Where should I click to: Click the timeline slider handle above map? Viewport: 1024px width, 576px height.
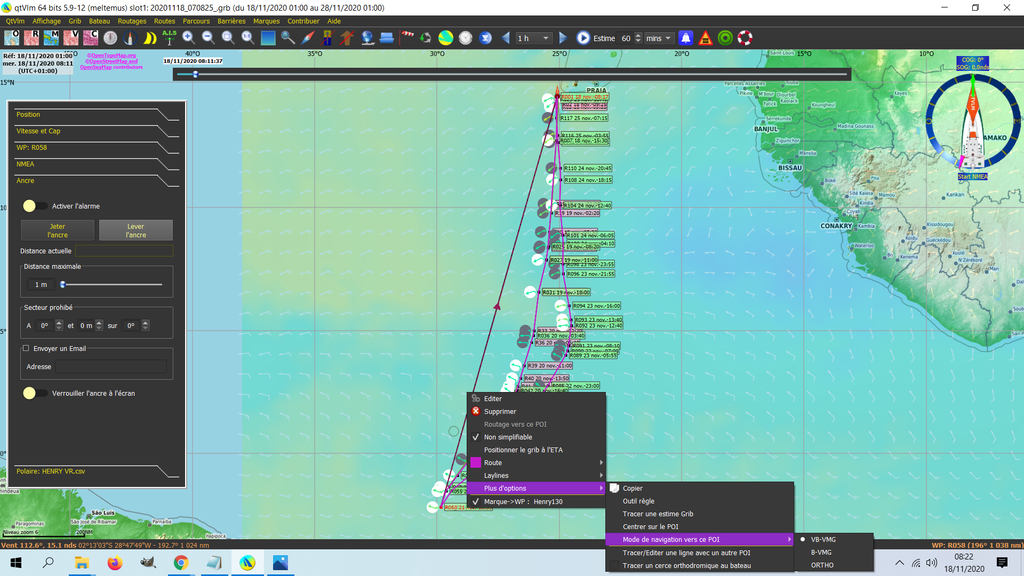point(195,74)
